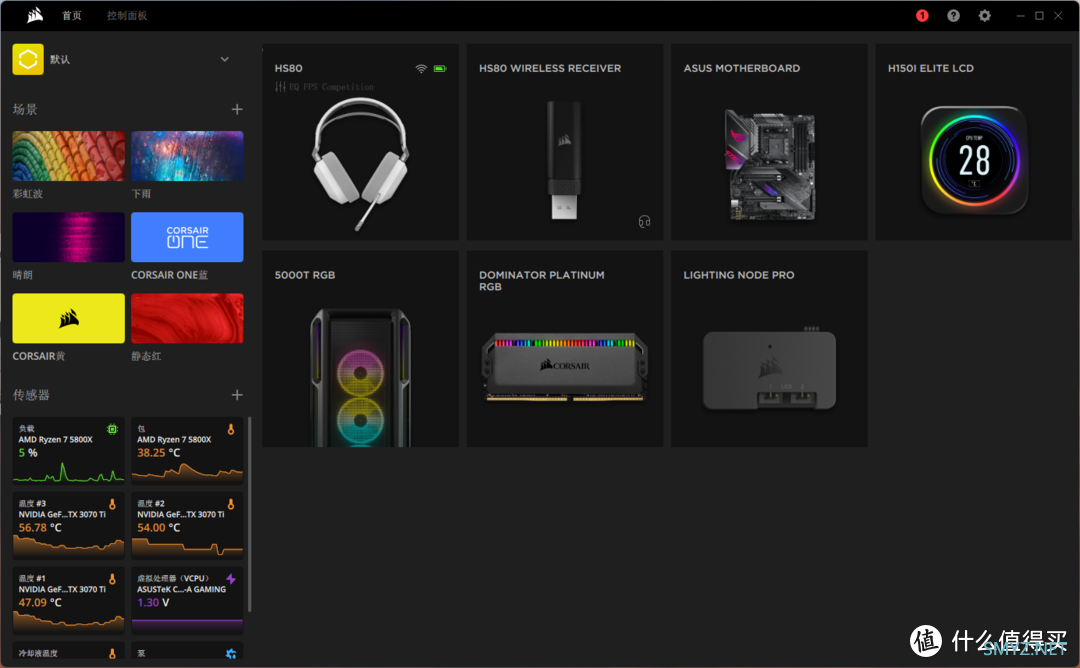Click the thermometer icon on 温度 #1 sensor

[x=112, y=579]
